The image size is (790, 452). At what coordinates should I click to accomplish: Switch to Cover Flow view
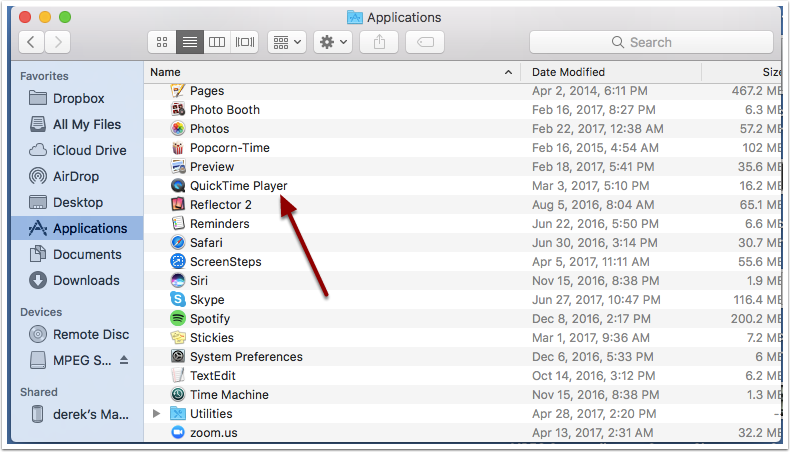pyautogui.click(x=245, y=42)
